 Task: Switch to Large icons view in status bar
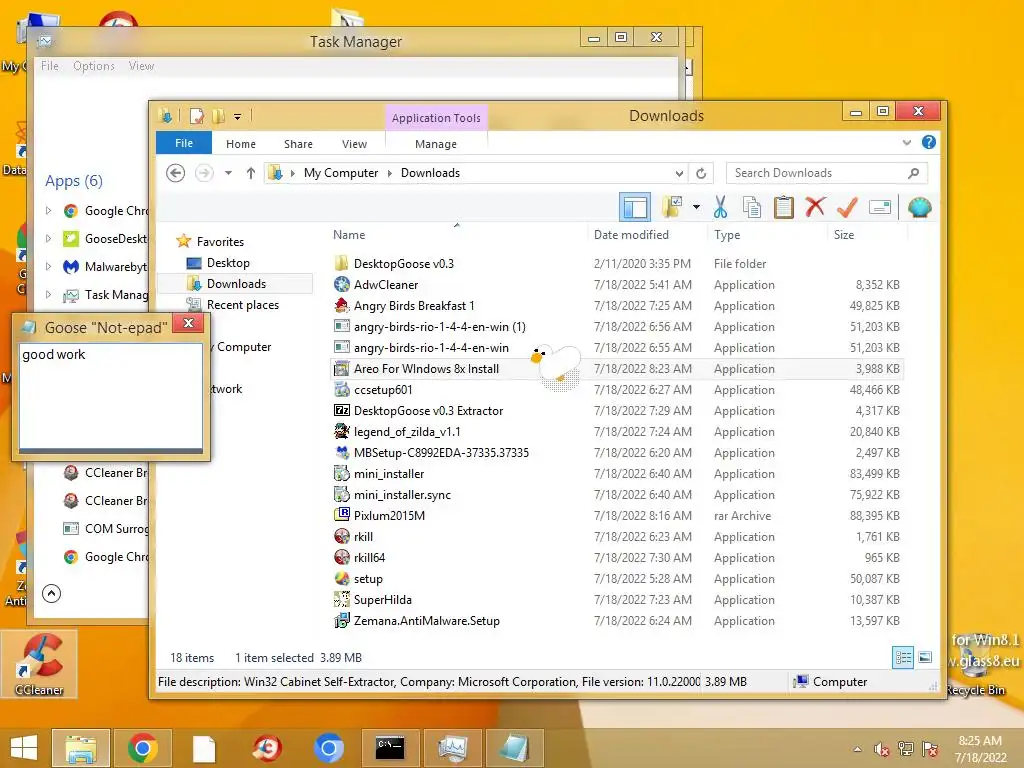coord(925,658)
